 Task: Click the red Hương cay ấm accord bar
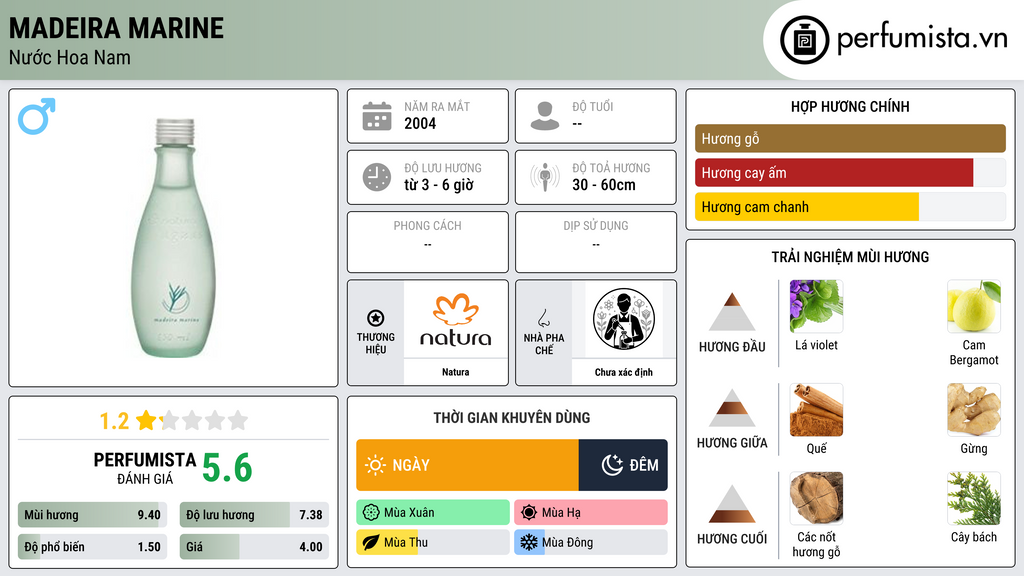[x=834, y=172]
